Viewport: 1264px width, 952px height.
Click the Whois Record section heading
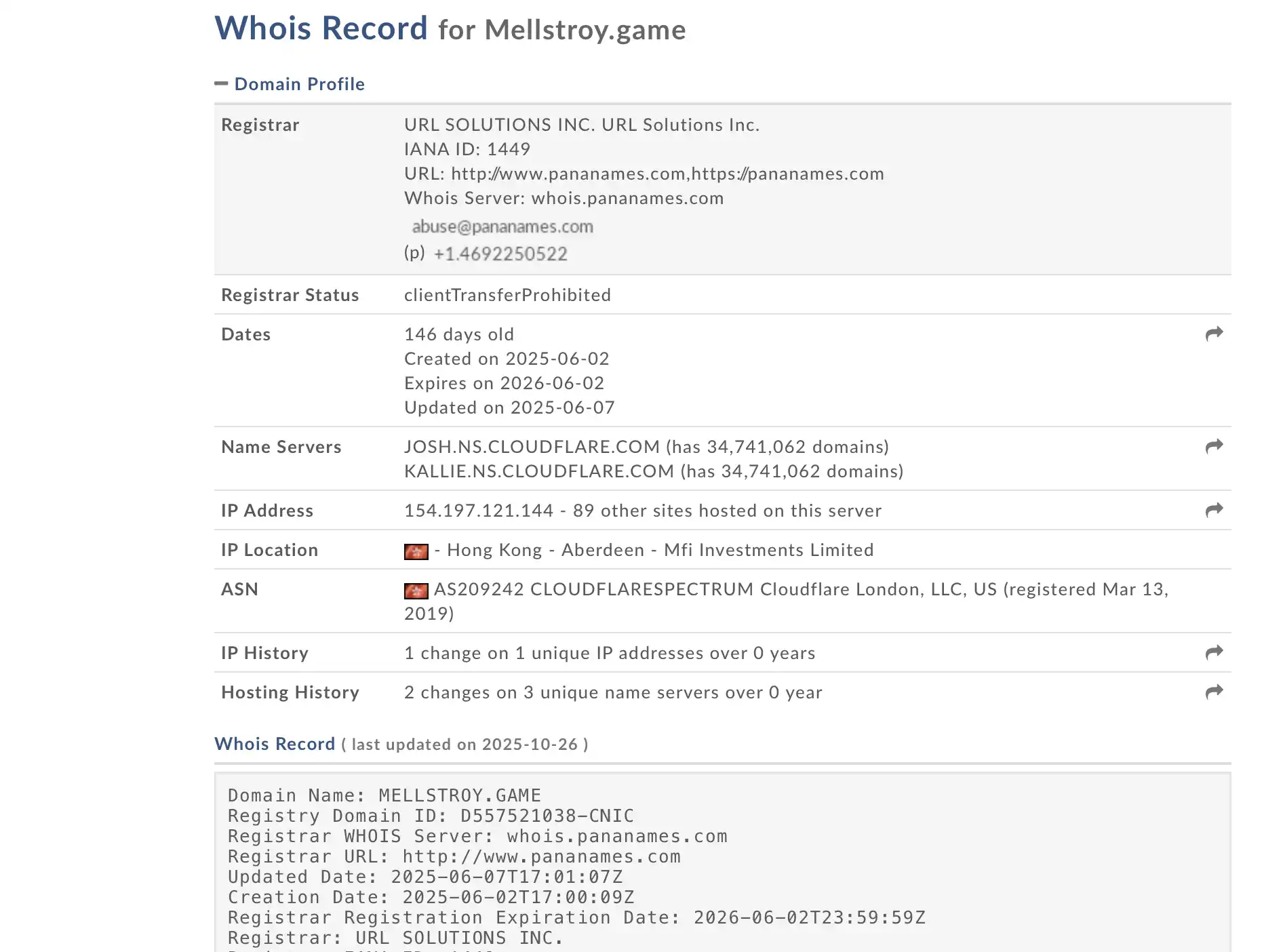pyautogui.click(x=275, y=744)
